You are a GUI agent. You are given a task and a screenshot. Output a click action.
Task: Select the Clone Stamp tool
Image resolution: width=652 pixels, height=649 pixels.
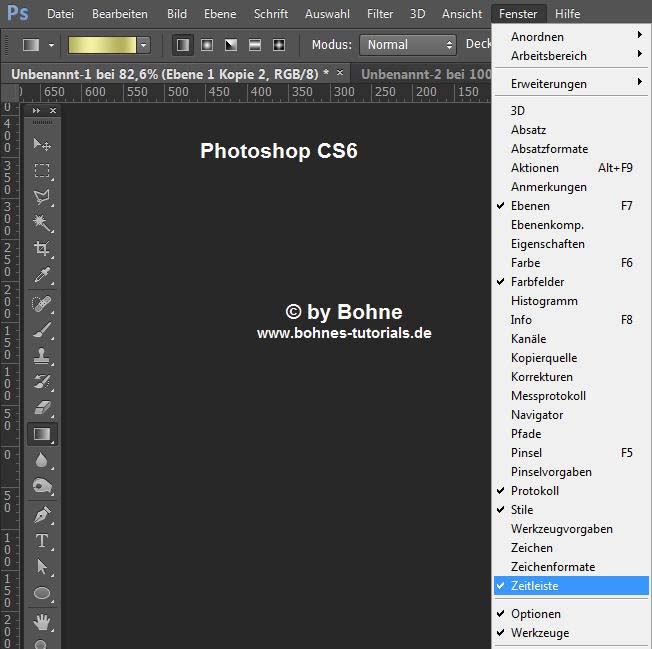pos(42,356)
